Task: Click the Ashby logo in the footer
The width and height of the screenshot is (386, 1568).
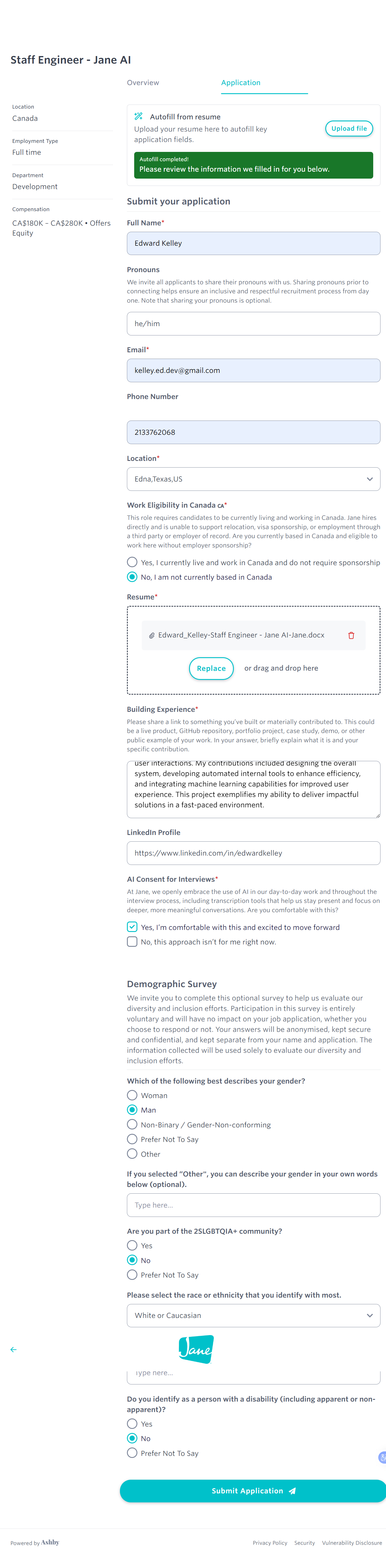Action: 50,1542
